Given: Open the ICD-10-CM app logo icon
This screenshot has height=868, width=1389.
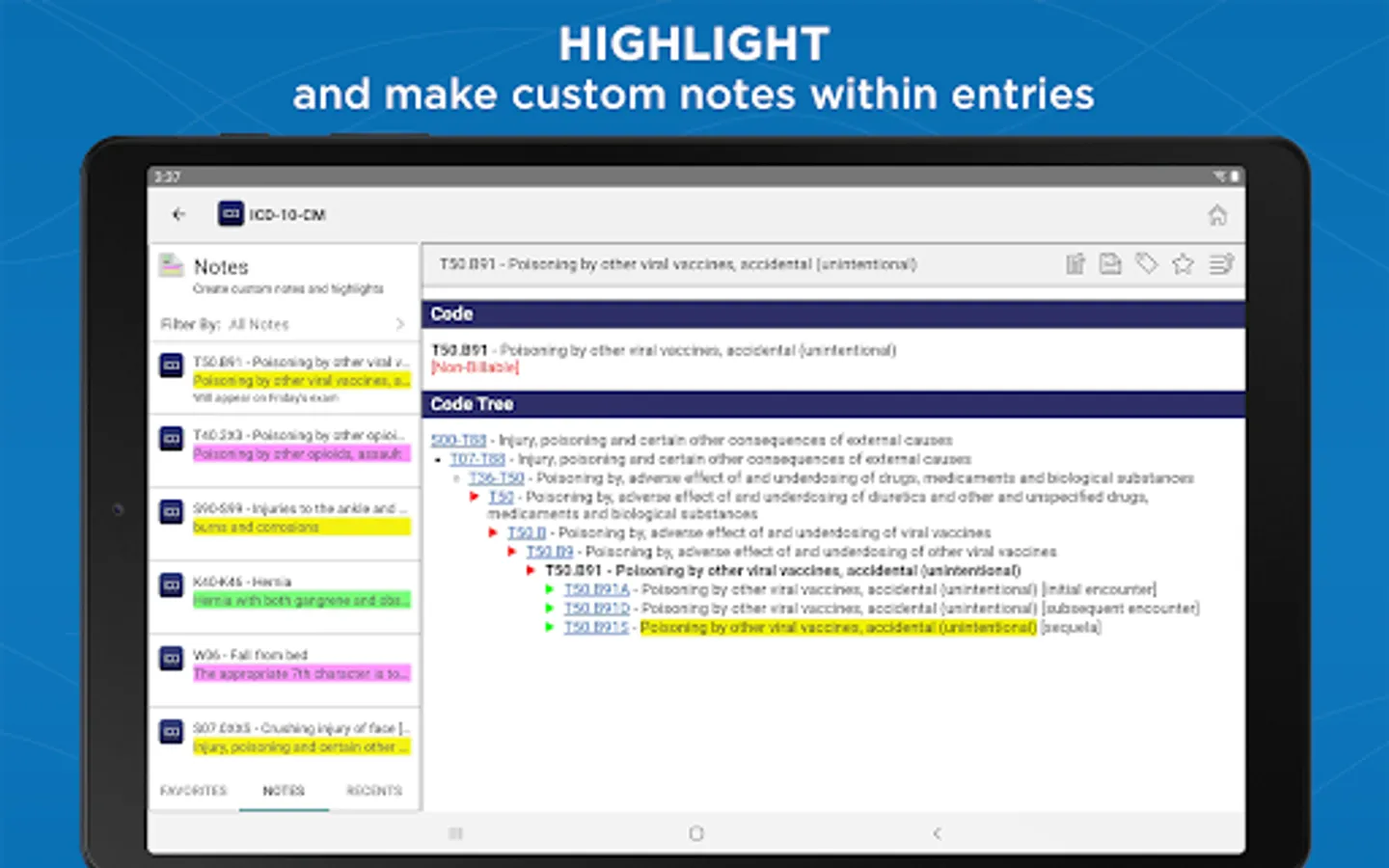Looking at the screenshot, I should 231,214.
